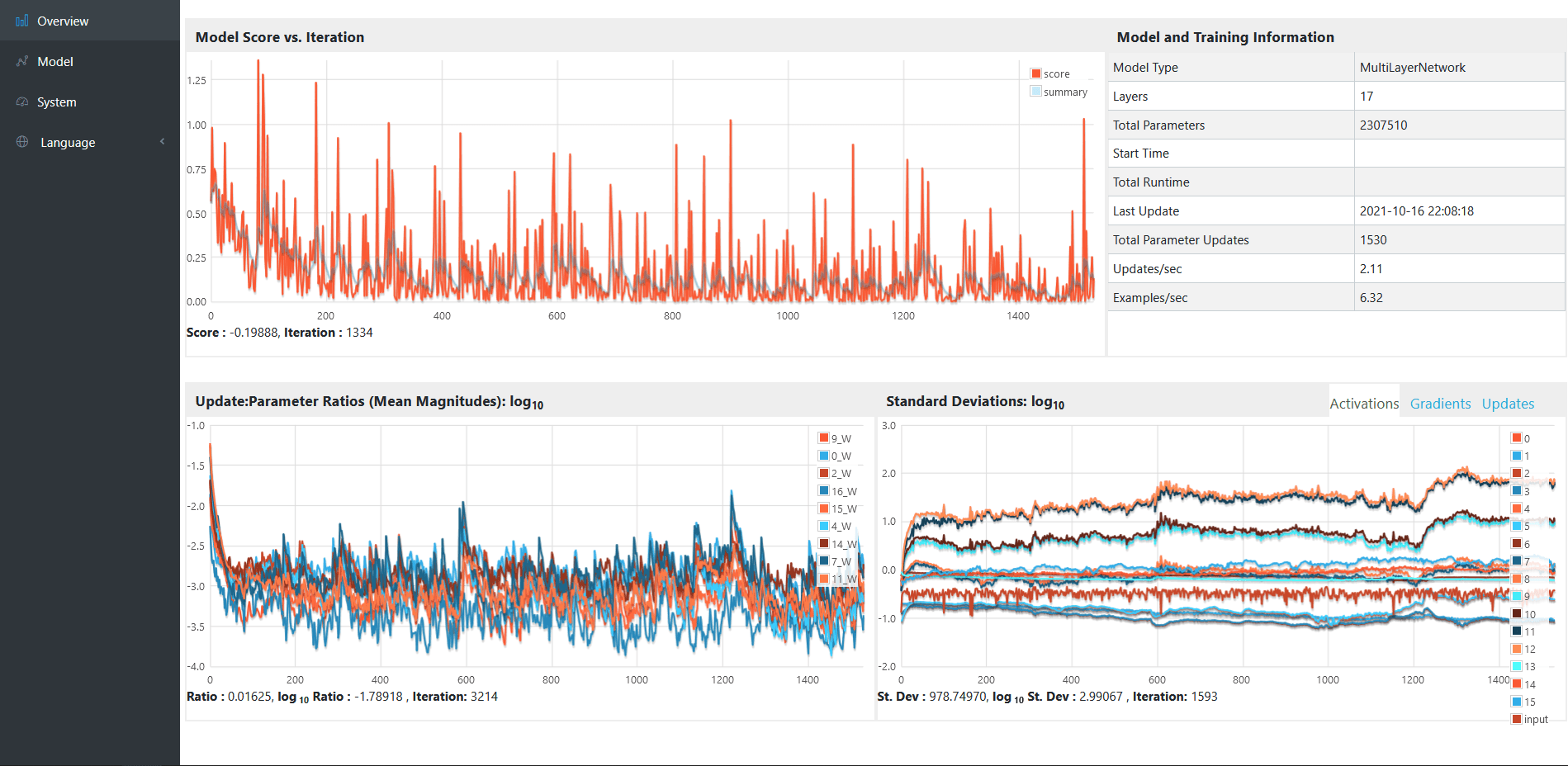Screen dimensions: 1568x766
Task: Select the Total Parameters value 2307510
Action: tap(1459, 125)
